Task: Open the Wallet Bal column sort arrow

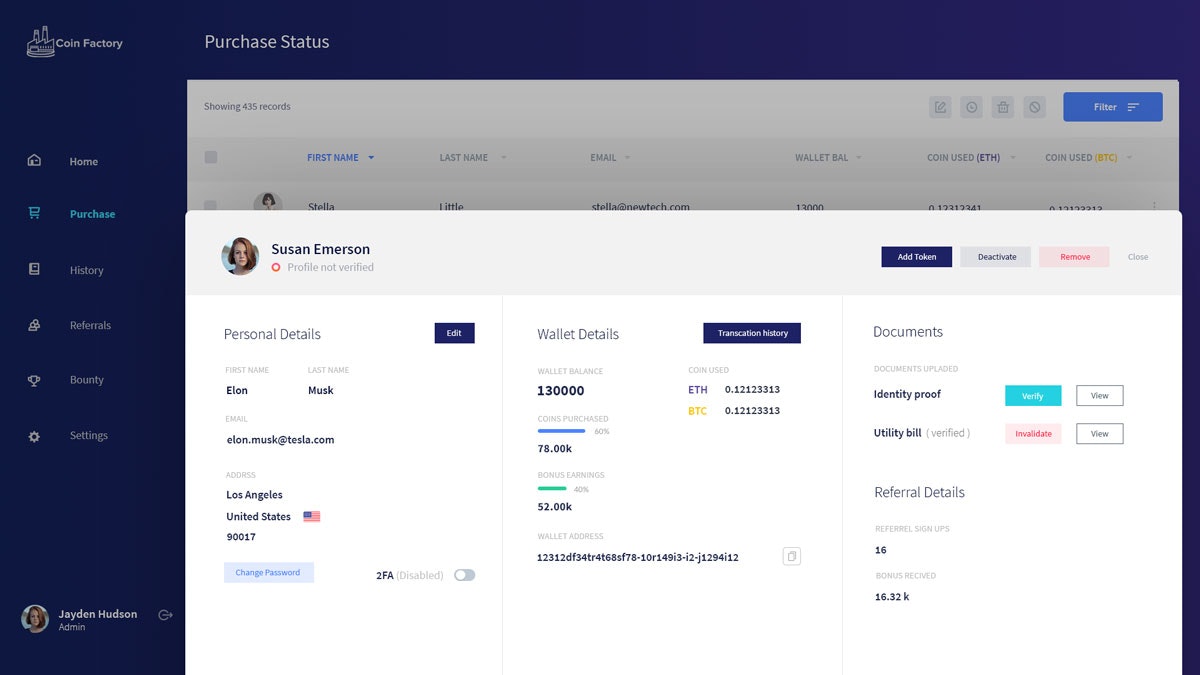Action: [858, 158]
